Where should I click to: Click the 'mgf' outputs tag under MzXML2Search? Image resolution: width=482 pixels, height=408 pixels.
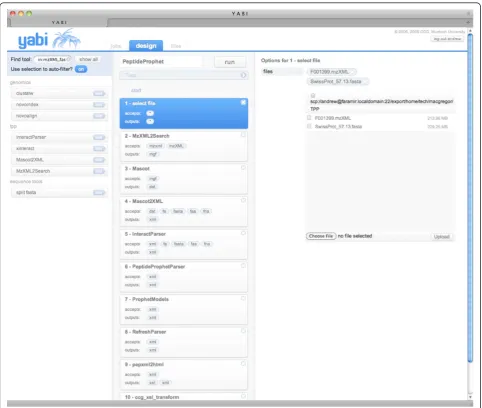153,154
